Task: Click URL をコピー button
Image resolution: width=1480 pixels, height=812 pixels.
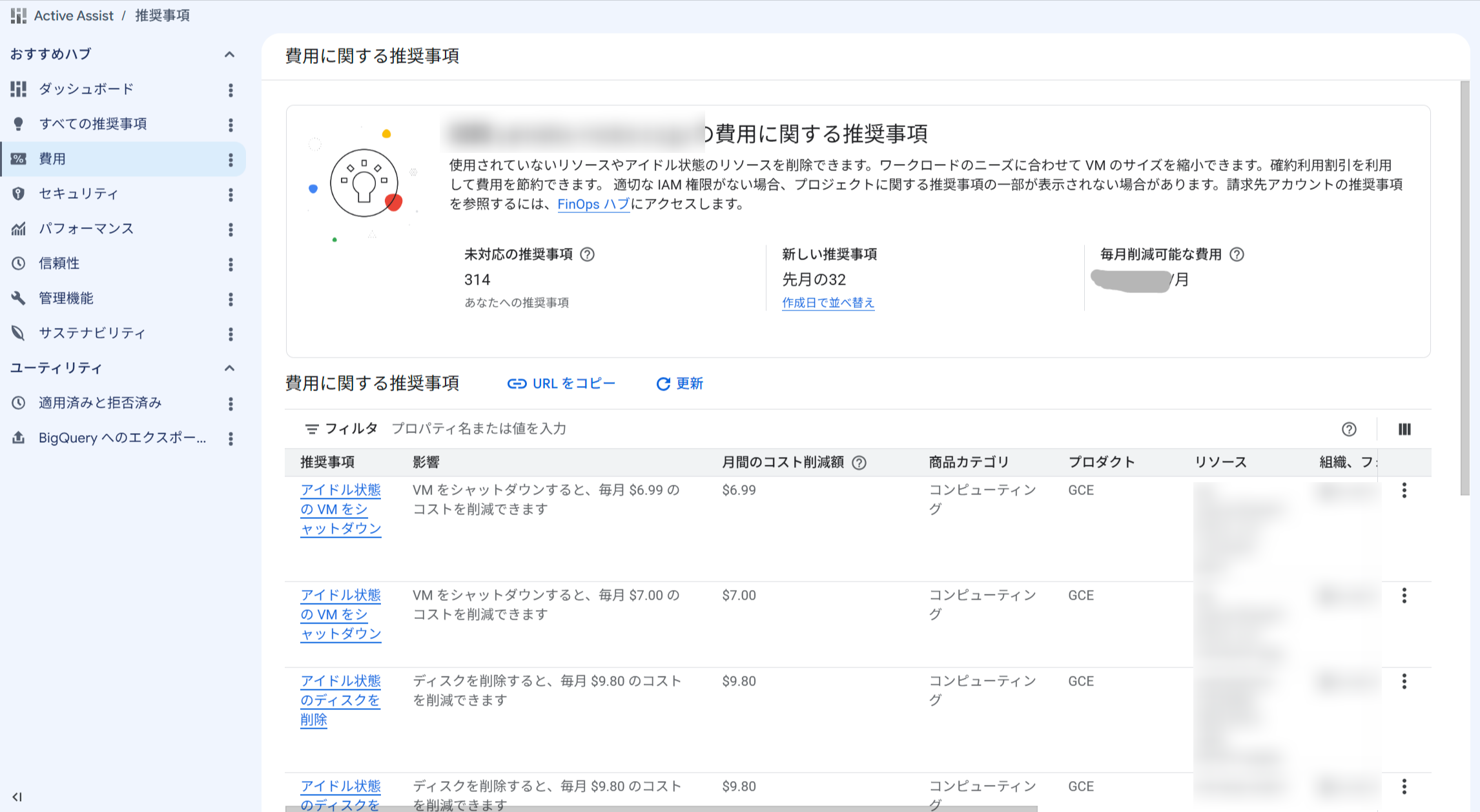Action: pos(561,383)
